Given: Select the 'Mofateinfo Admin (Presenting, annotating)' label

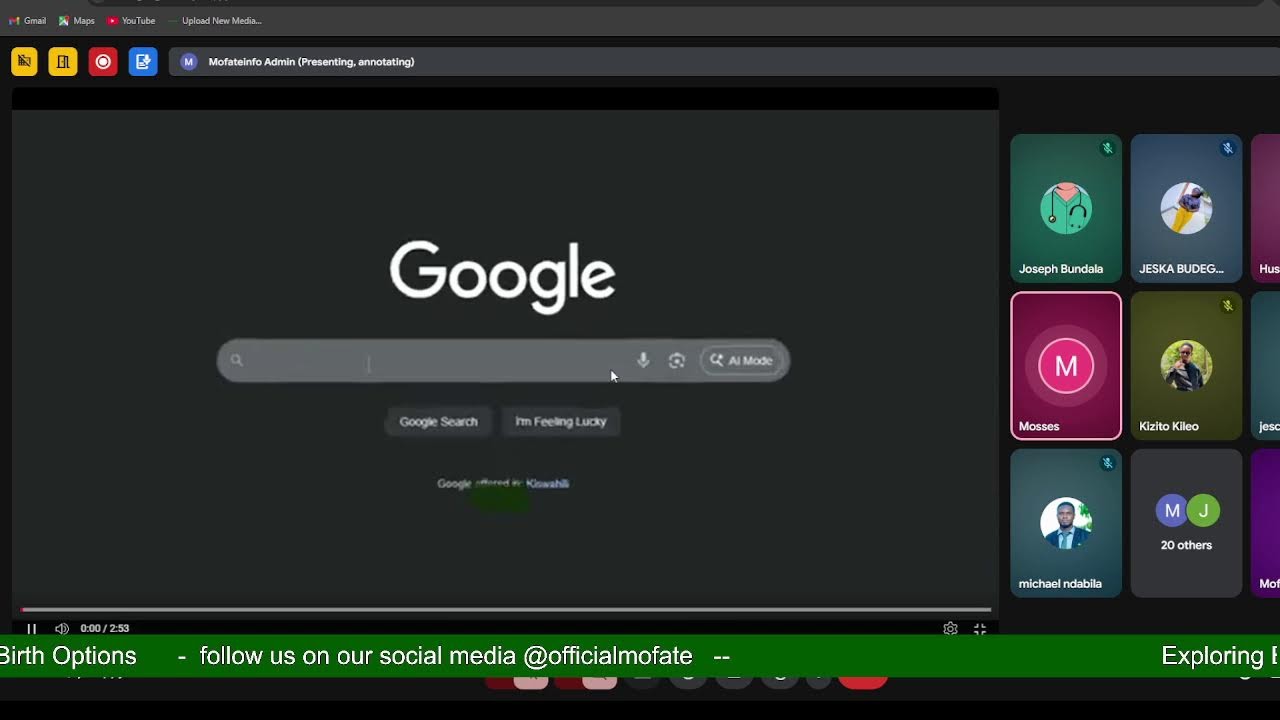Looking at the screenshot, I should tap(311, 62).
